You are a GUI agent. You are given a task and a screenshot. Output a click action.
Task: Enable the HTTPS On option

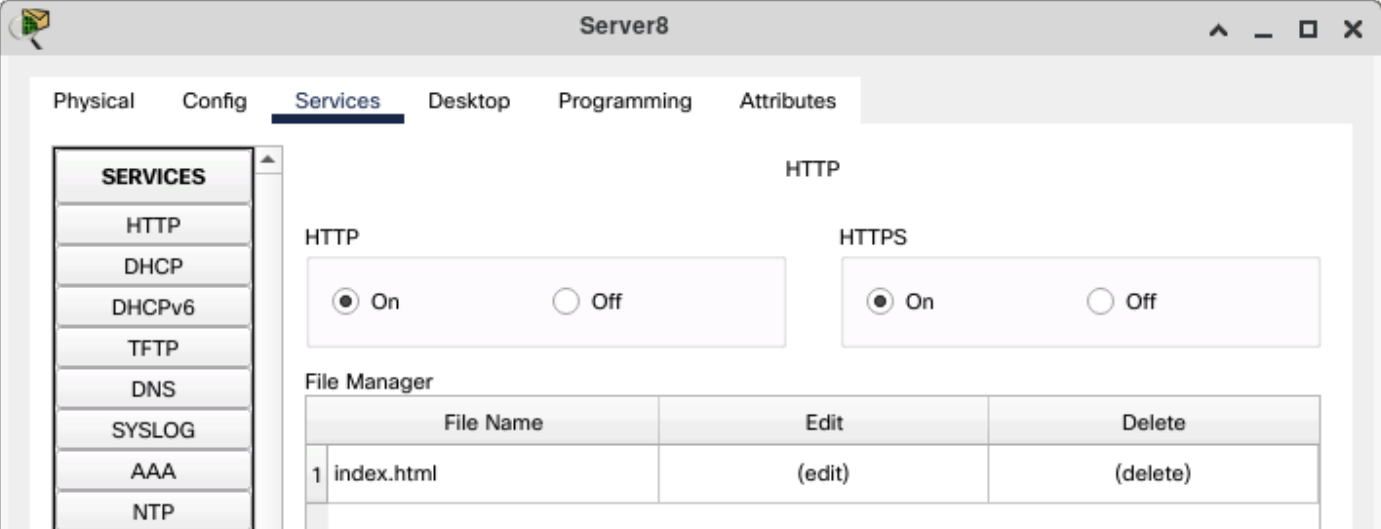pyautogui.click(x=880, y=301)
